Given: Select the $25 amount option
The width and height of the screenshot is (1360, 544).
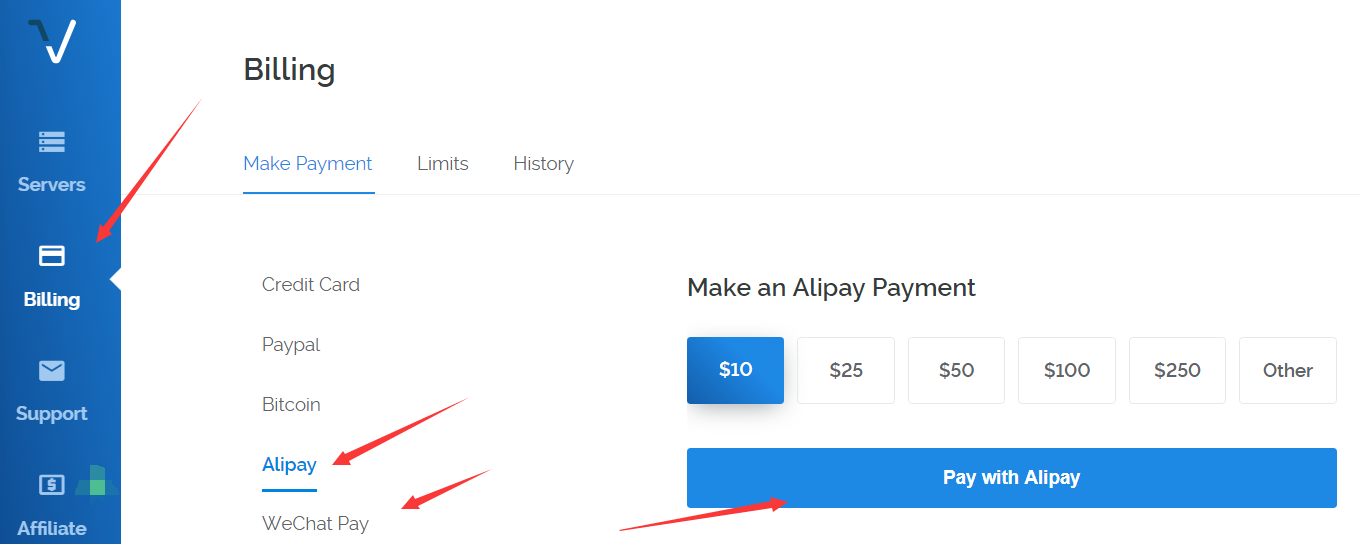Looking at the screenshot, I should [846, 370].
